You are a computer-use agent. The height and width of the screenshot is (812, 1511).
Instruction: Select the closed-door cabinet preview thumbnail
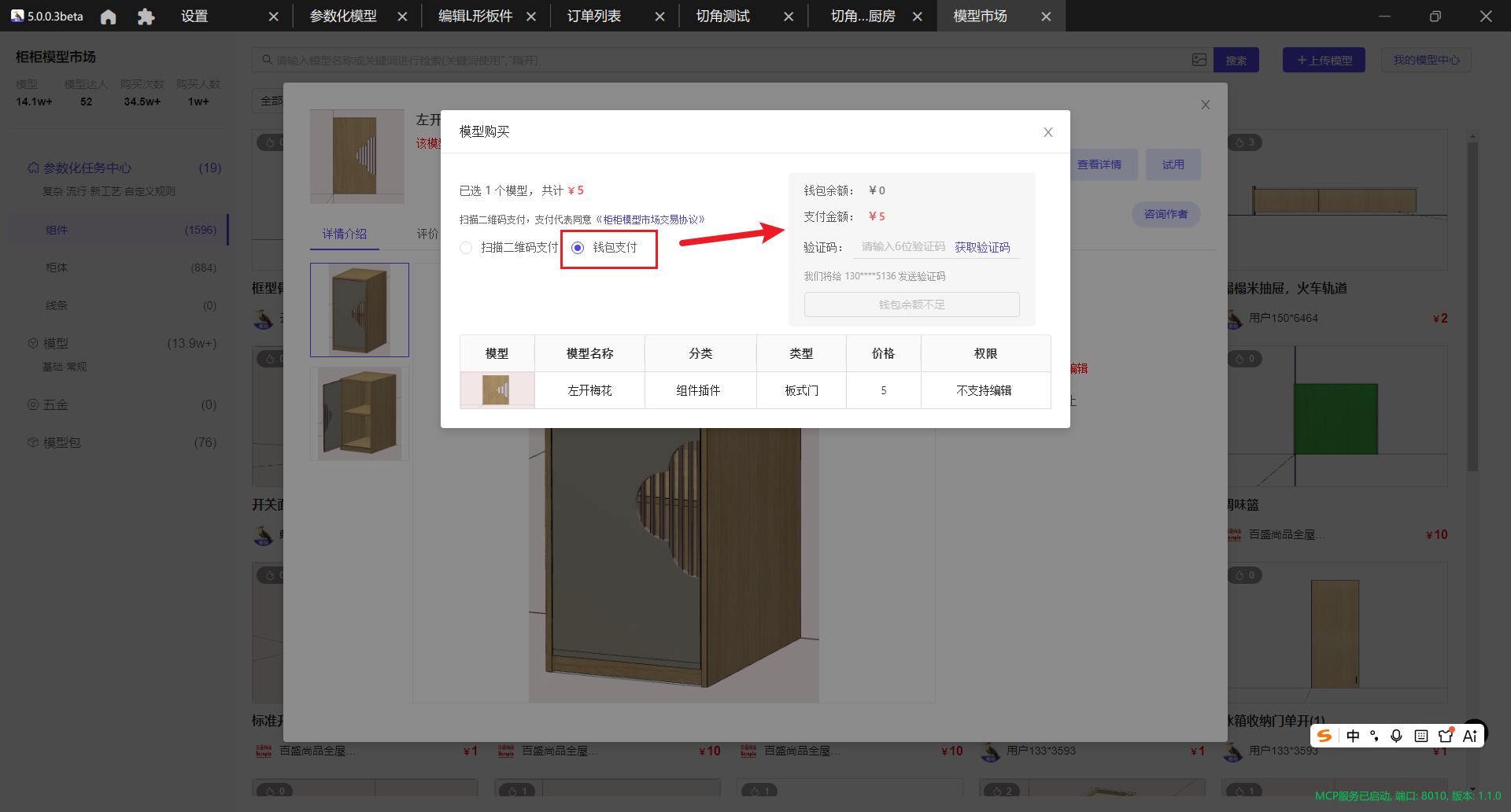[x=360, y=310]
